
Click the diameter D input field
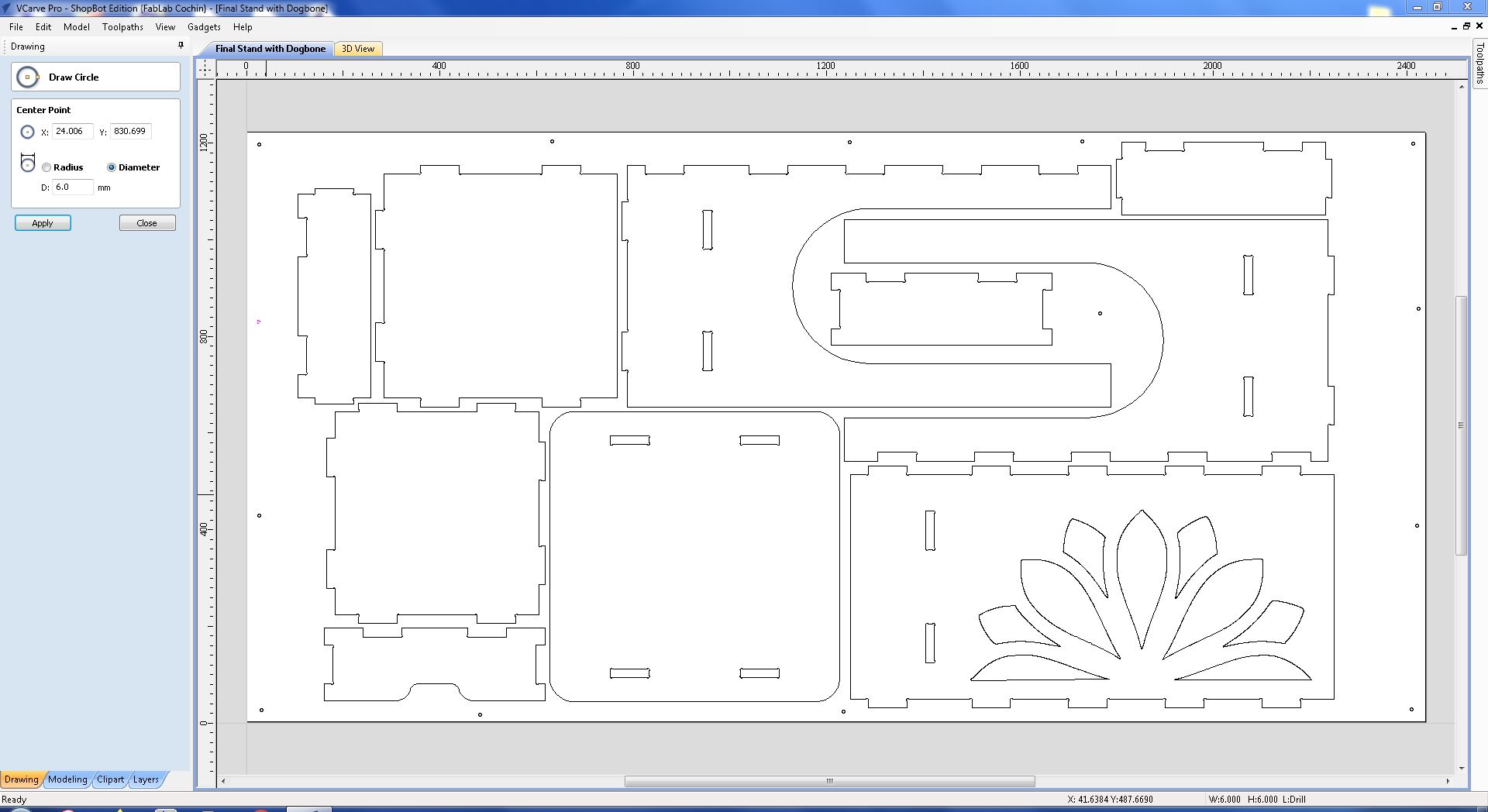coord(73,188)
